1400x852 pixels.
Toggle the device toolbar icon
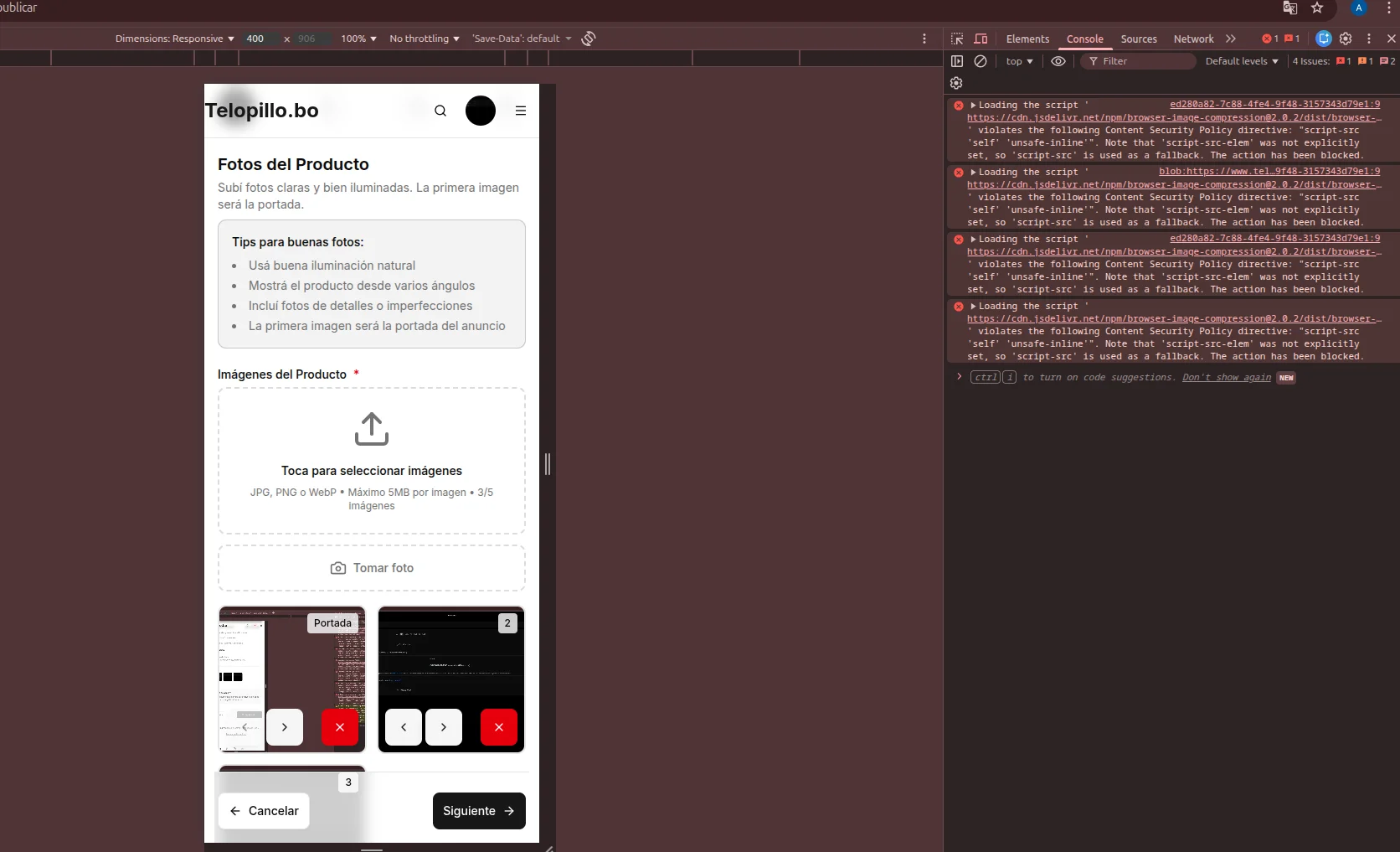981,39
